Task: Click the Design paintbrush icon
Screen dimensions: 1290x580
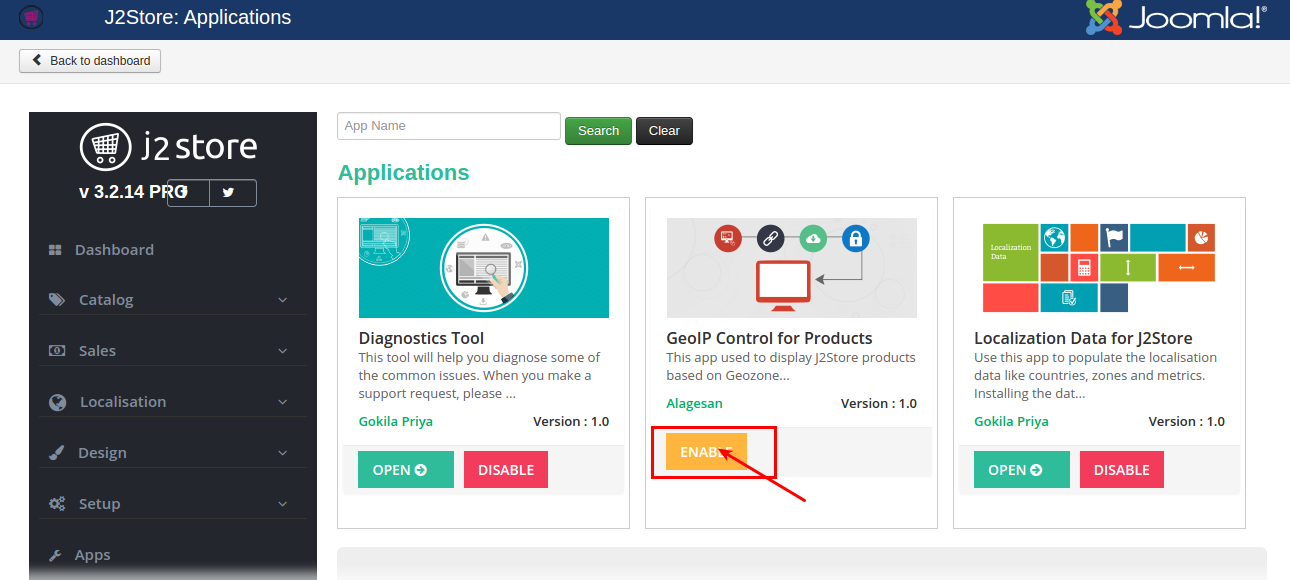Action: coord(57,453)
